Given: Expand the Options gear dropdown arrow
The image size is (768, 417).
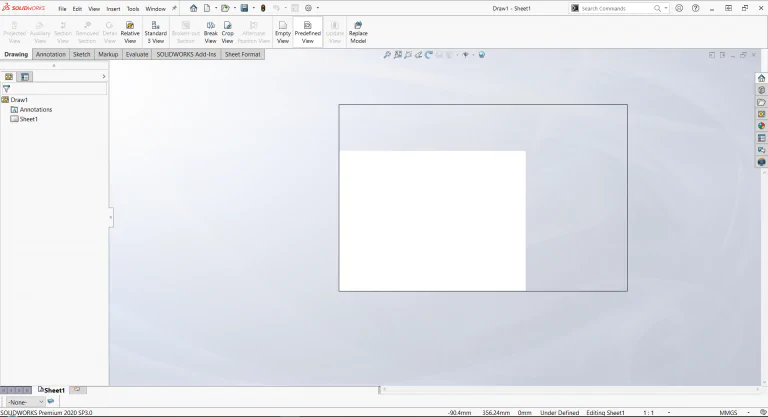Looking at the screenshot, I should 318,8.
